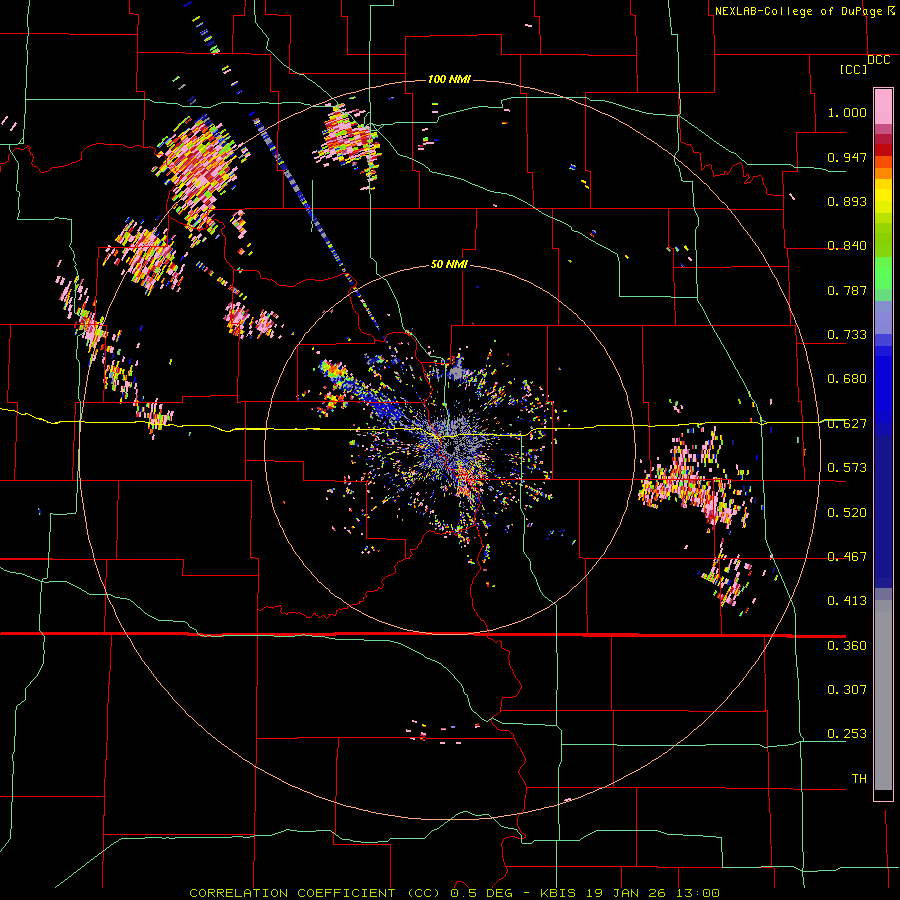This screenshot has height=900, width=900.
Task: Click the 0.840 scale value
Action: (847, 246)
